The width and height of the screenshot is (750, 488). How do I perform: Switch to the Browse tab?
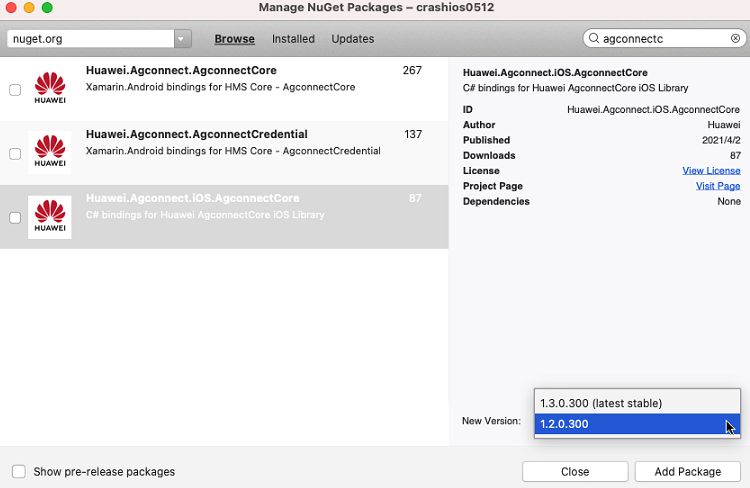point(234,39)
